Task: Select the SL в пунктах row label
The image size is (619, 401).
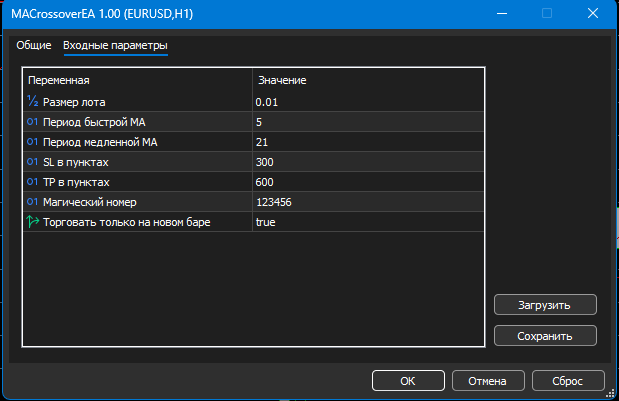Action: click(x=76, y=162)
